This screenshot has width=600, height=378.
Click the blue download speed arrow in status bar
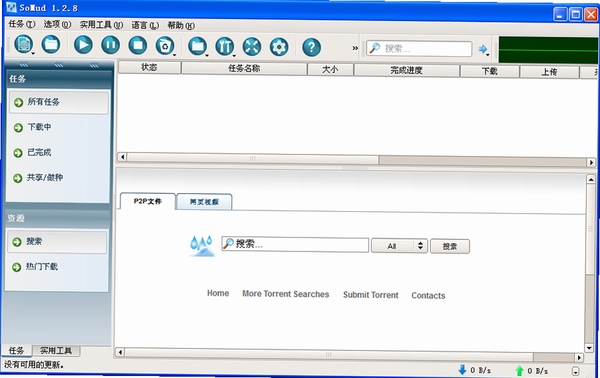click(462, 370)
